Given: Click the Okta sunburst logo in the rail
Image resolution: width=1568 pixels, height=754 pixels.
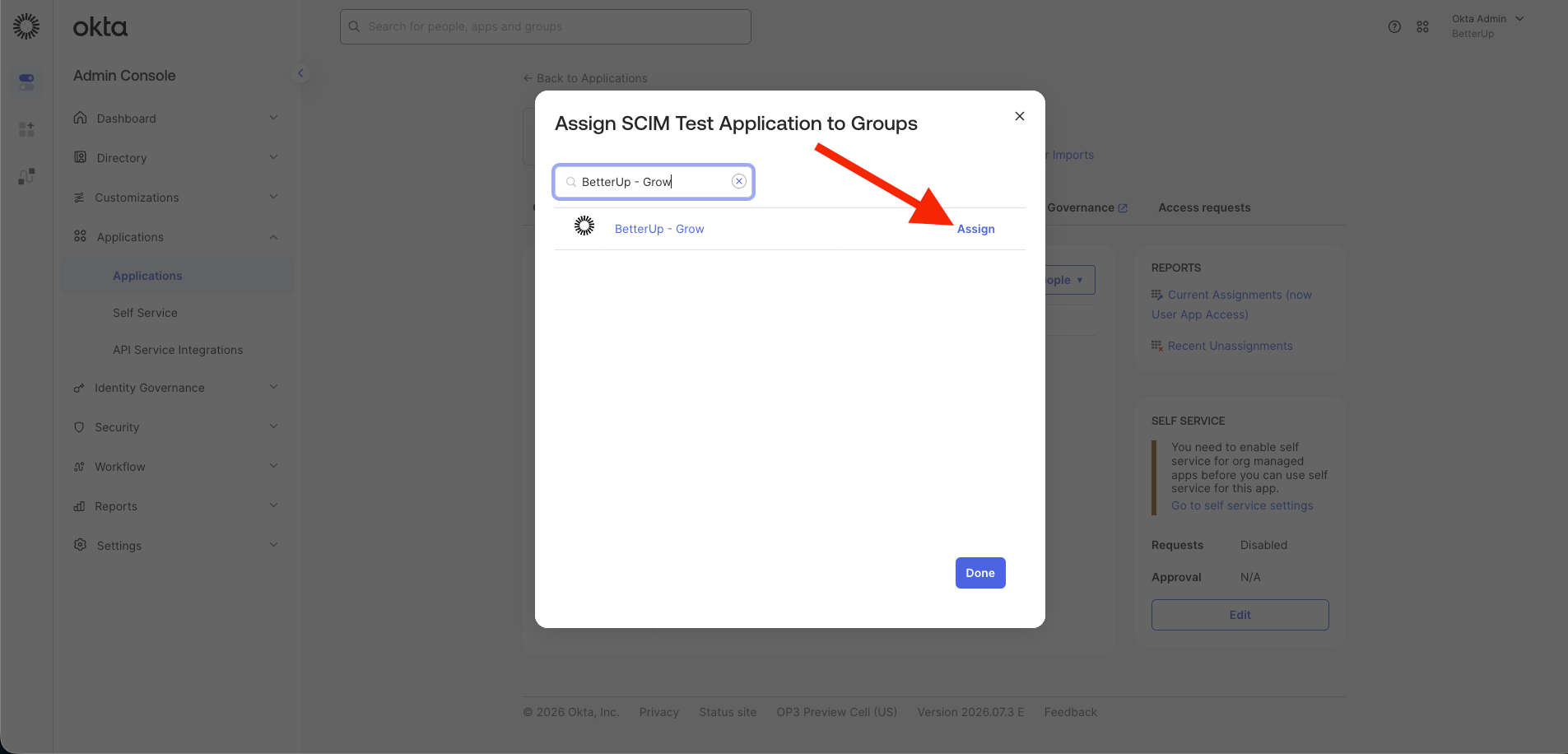Looking at the screenshot, I should (x=26, y=26).
